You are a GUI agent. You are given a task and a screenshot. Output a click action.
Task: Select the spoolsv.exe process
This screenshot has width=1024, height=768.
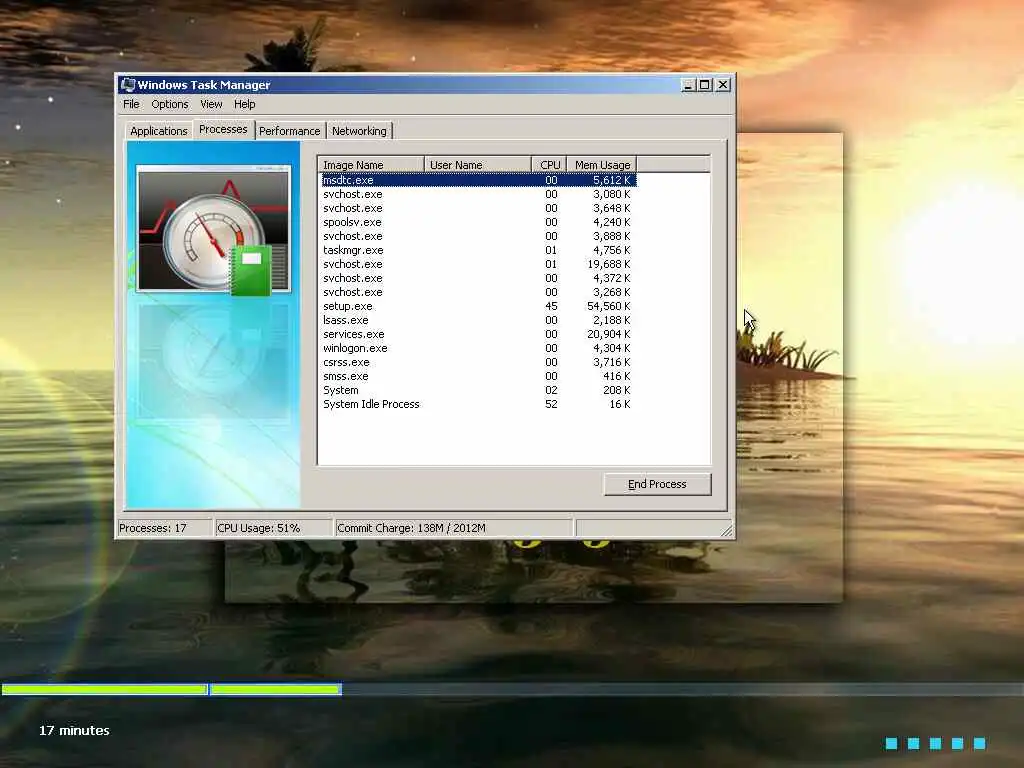479,222
